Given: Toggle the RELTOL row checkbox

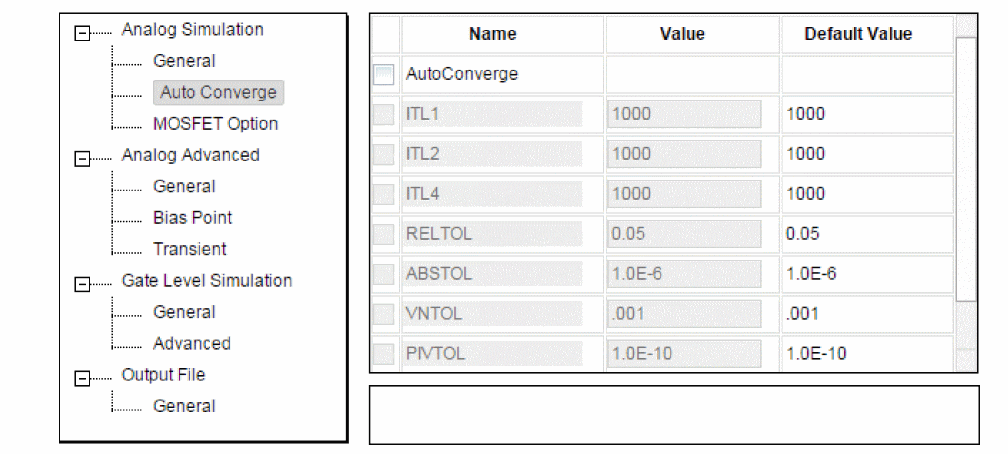Looking at the screenshot, I should click(x=384, y=235).
